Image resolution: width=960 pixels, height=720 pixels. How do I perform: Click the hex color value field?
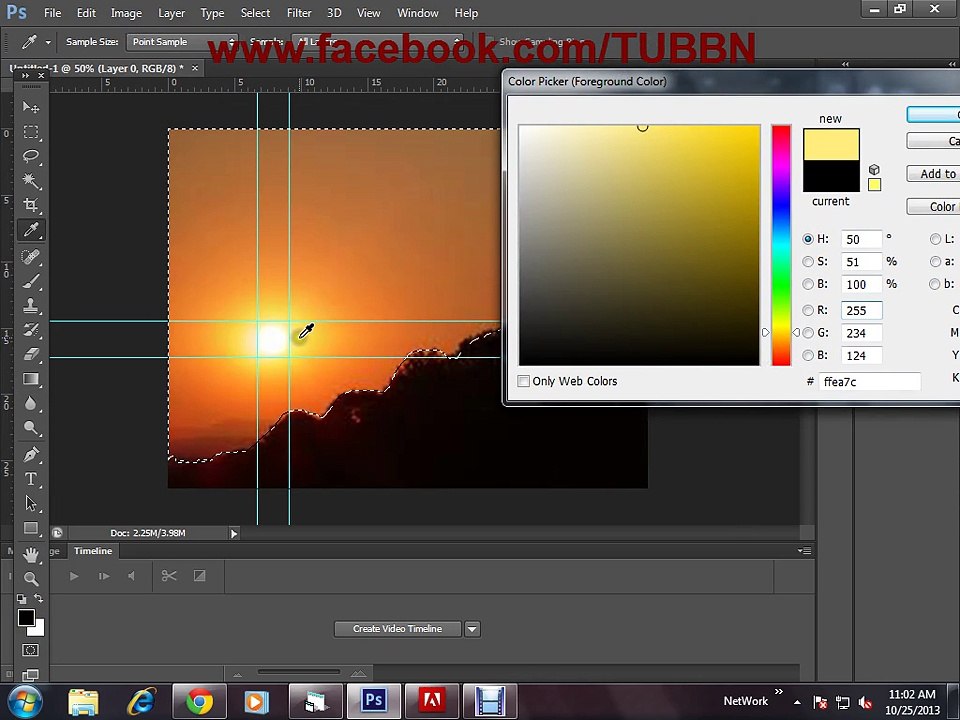point(870,381)
